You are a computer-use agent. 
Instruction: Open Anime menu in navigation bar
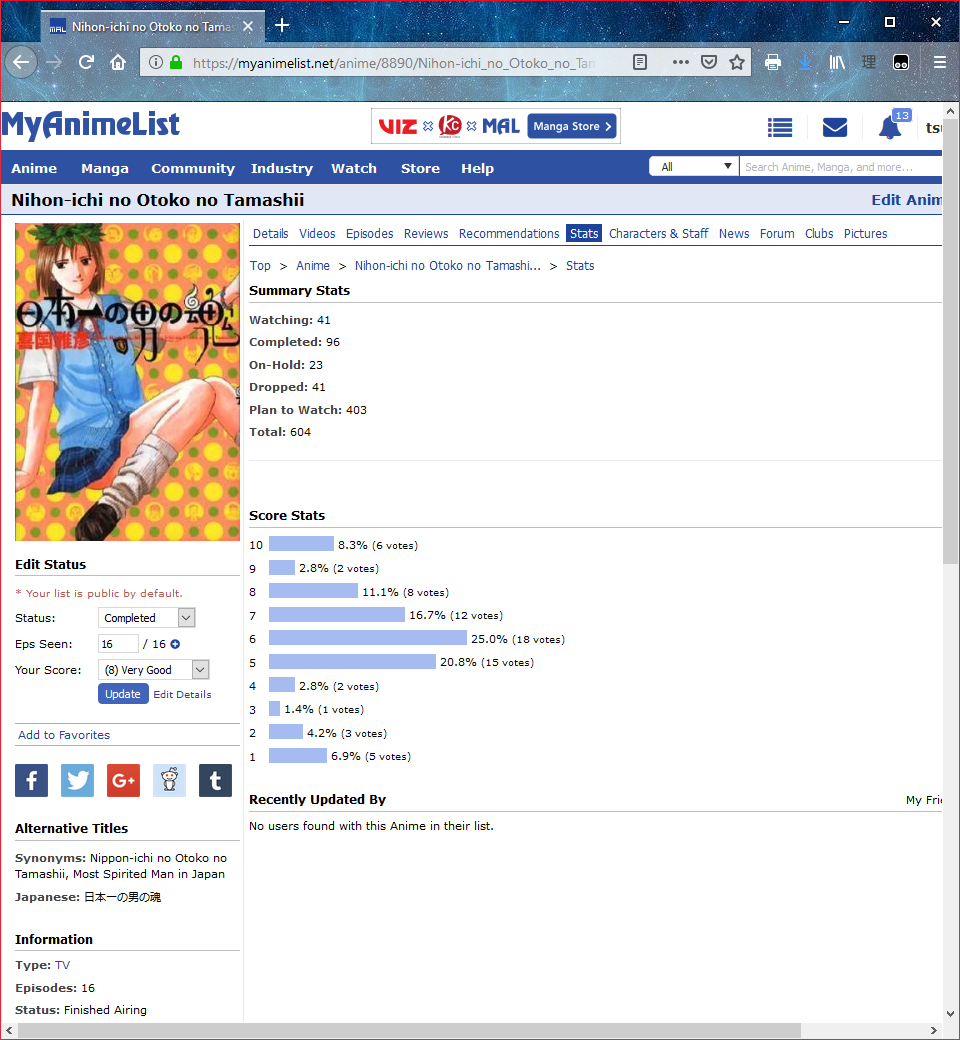(34, 168)
